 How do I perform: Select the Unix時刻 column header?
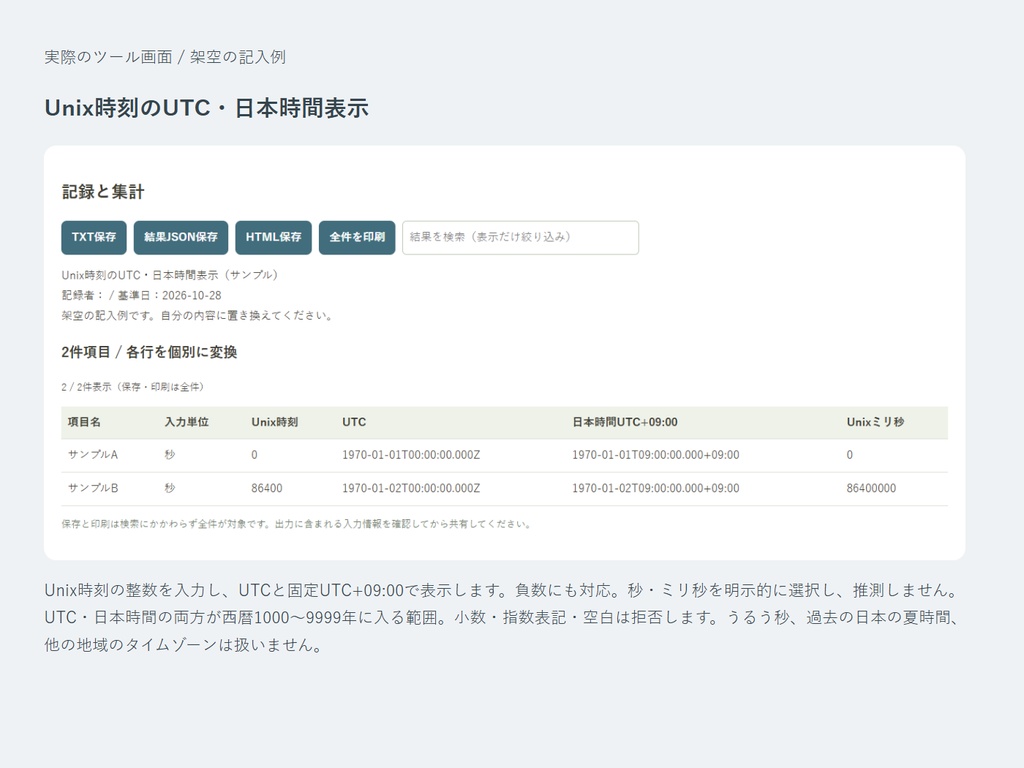pyautogui.click(x=275, y=422)
